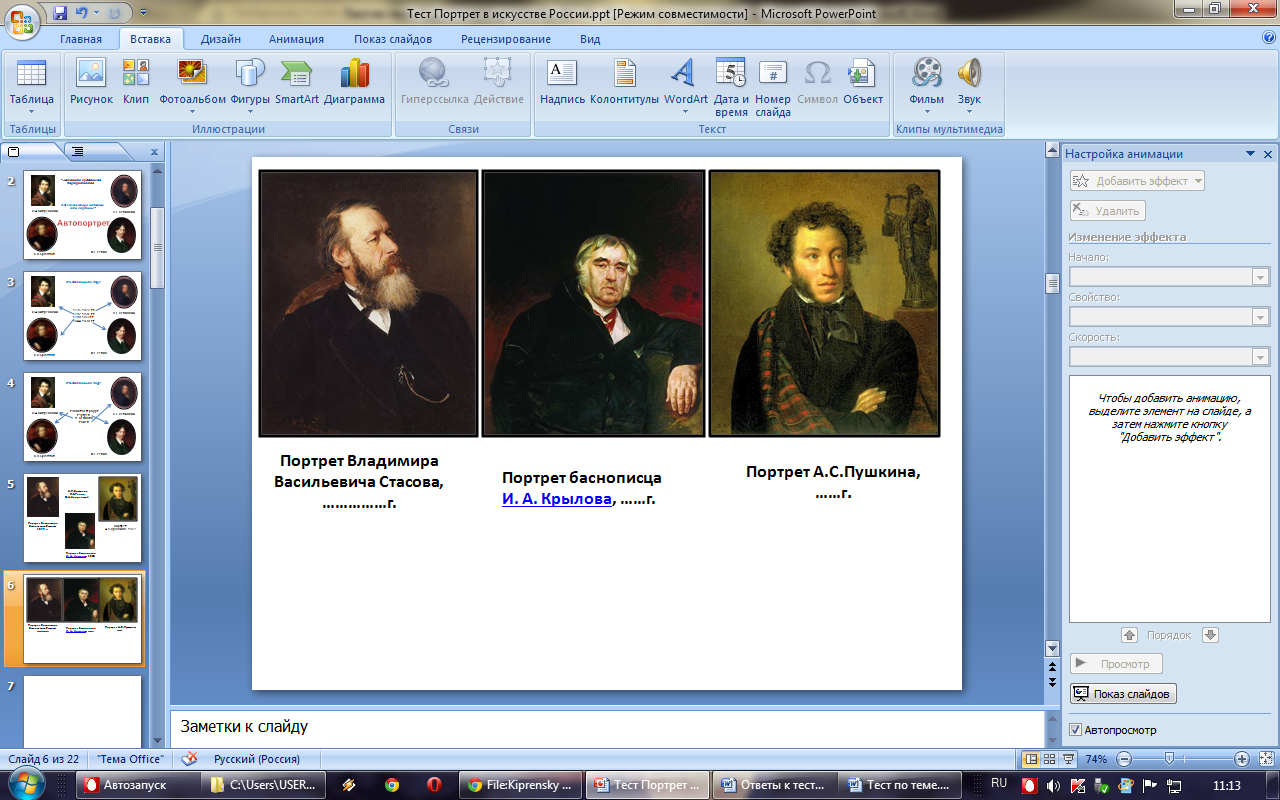Zoom in with the plus button
The height and width of the screenshot is (800, 1280).
click(1241, 759)
